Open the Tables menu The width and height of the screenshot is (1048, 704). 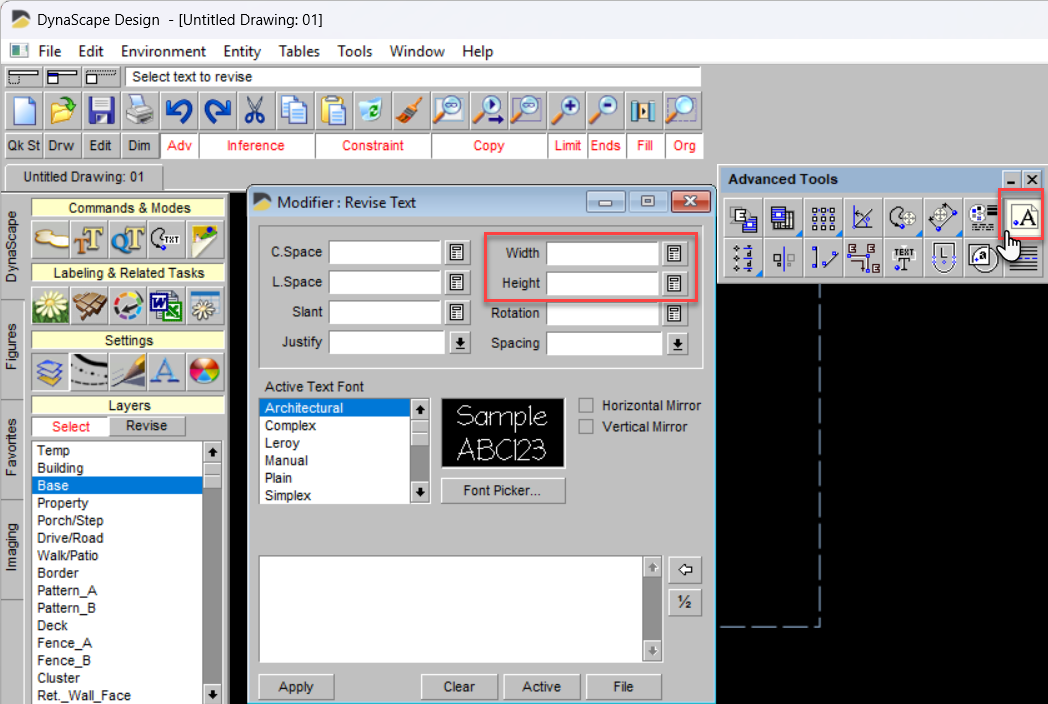(299, 51)
